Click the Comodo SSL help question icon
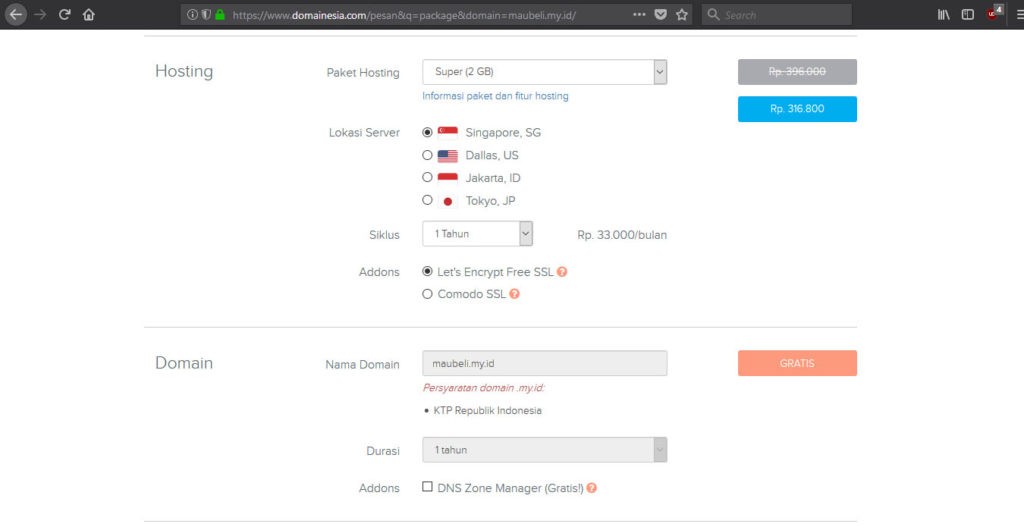The image size is (1024, 527). click(x=515, y=294)
